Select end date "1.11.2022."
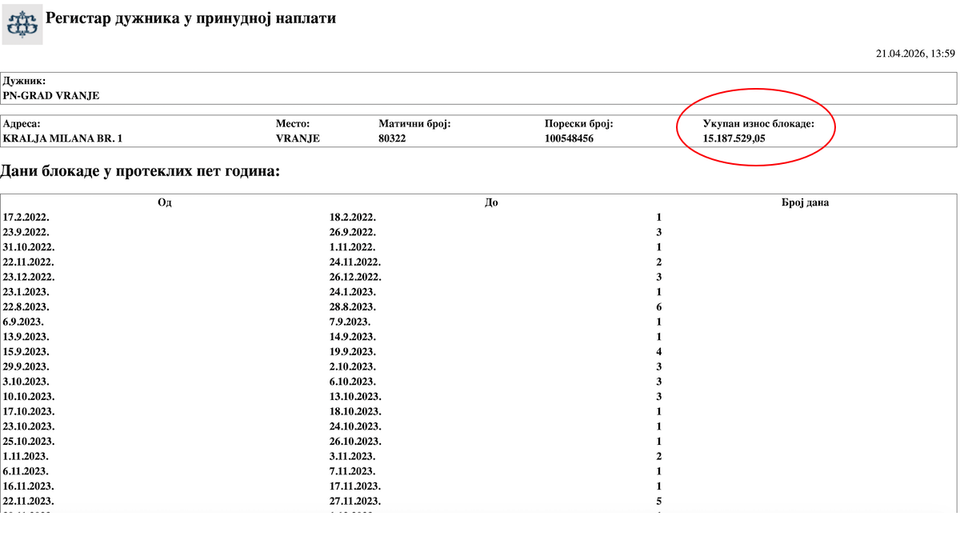This screenshot has width=960, height=560. point(353,247)
